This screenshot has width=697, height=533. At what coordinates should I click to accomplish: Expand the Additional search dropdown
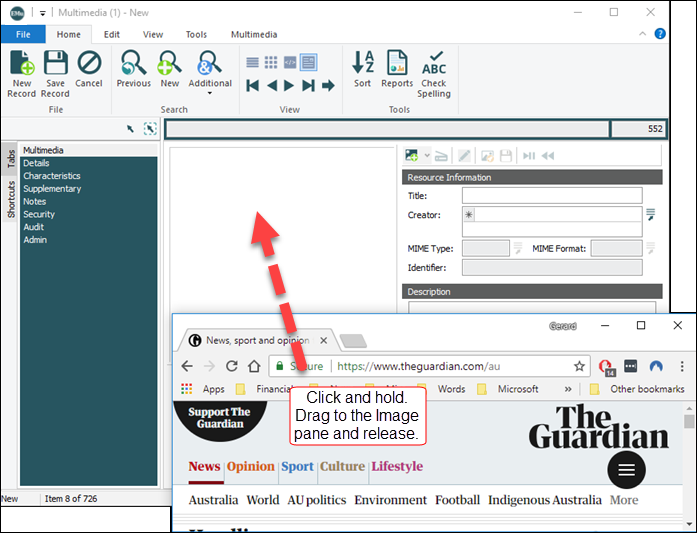(x=209, y=93)
